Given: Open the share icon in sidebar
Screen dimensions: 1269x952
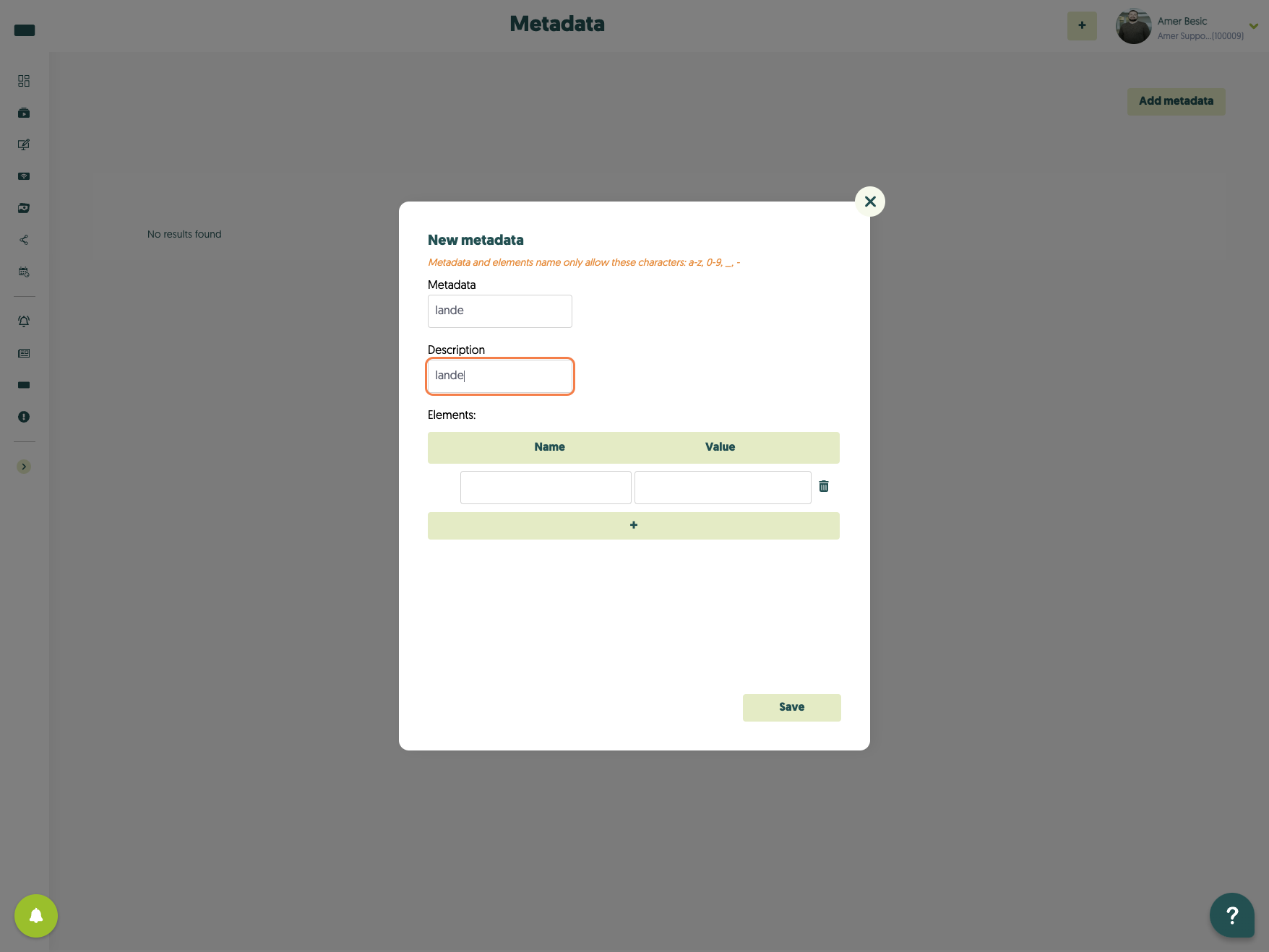Looking at the screenshot, I should [x=24, y=240].
